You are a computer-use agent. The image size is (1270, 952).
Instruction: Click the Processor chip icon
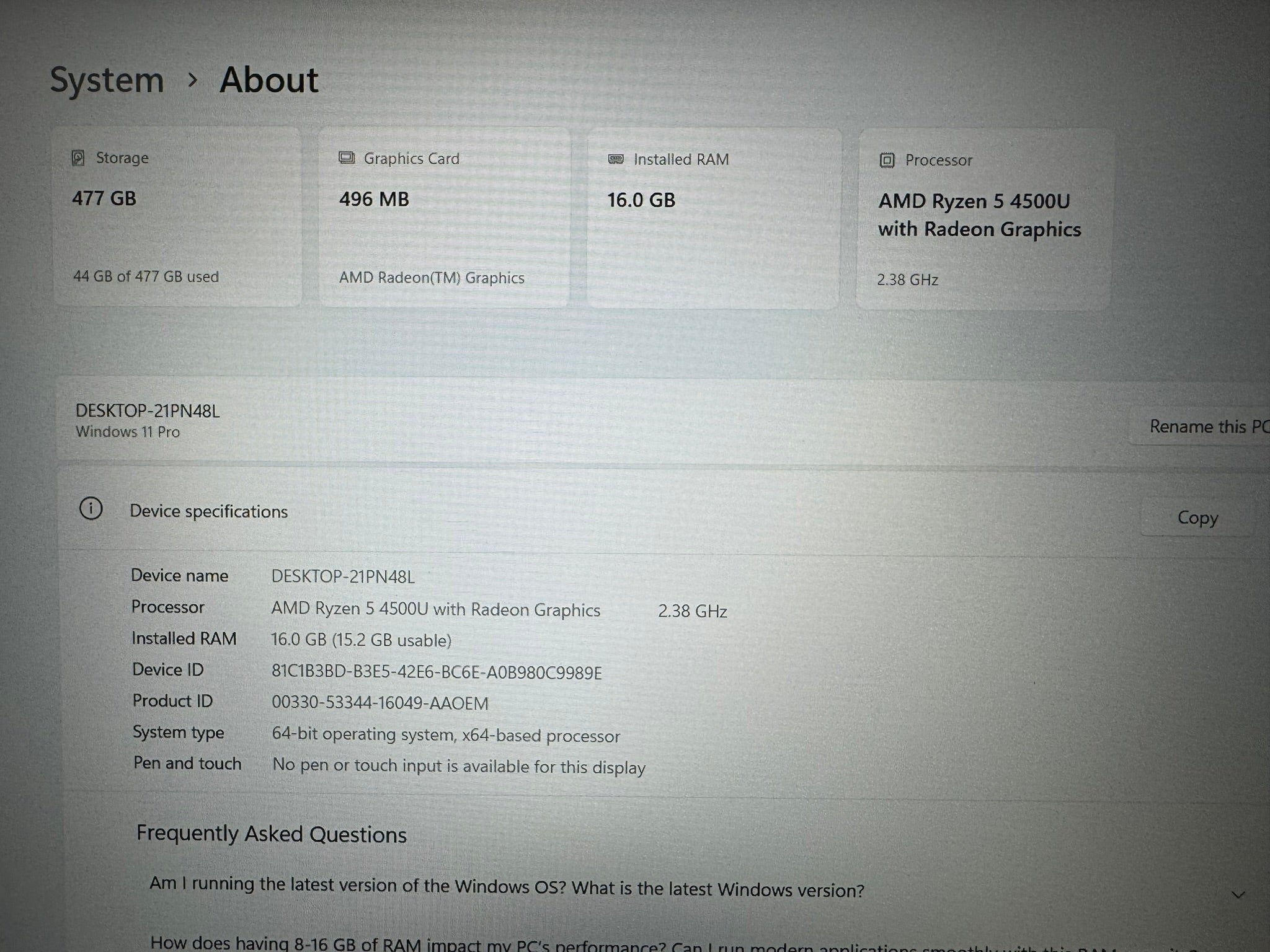[x=887, y=161]
